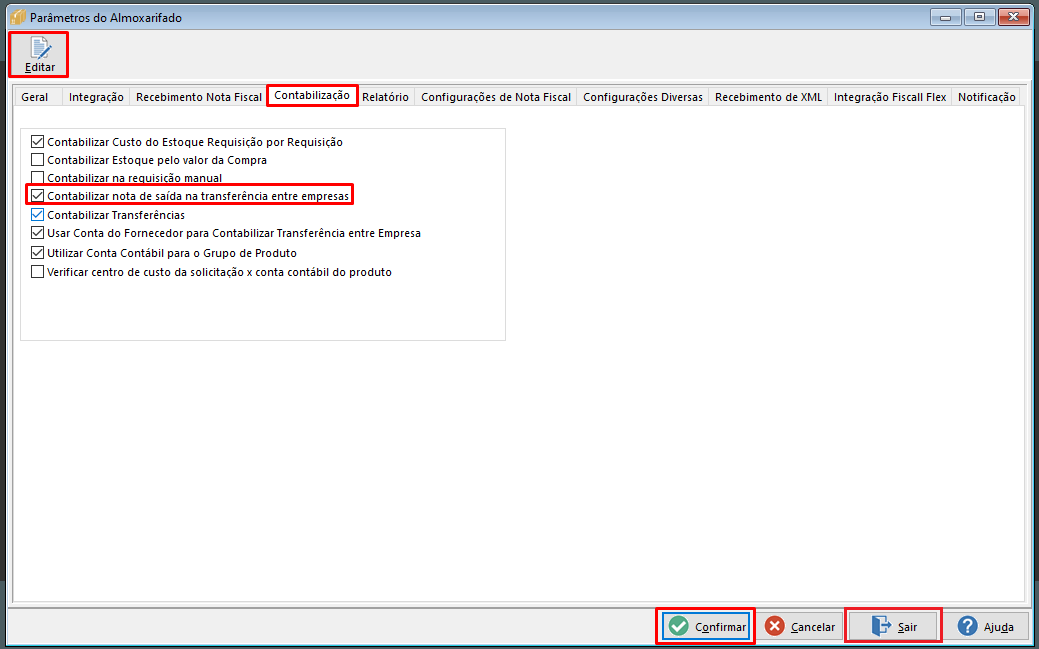
Task: Enable Contabilizar na requisição manual checkbox
Action: point(38,178)
